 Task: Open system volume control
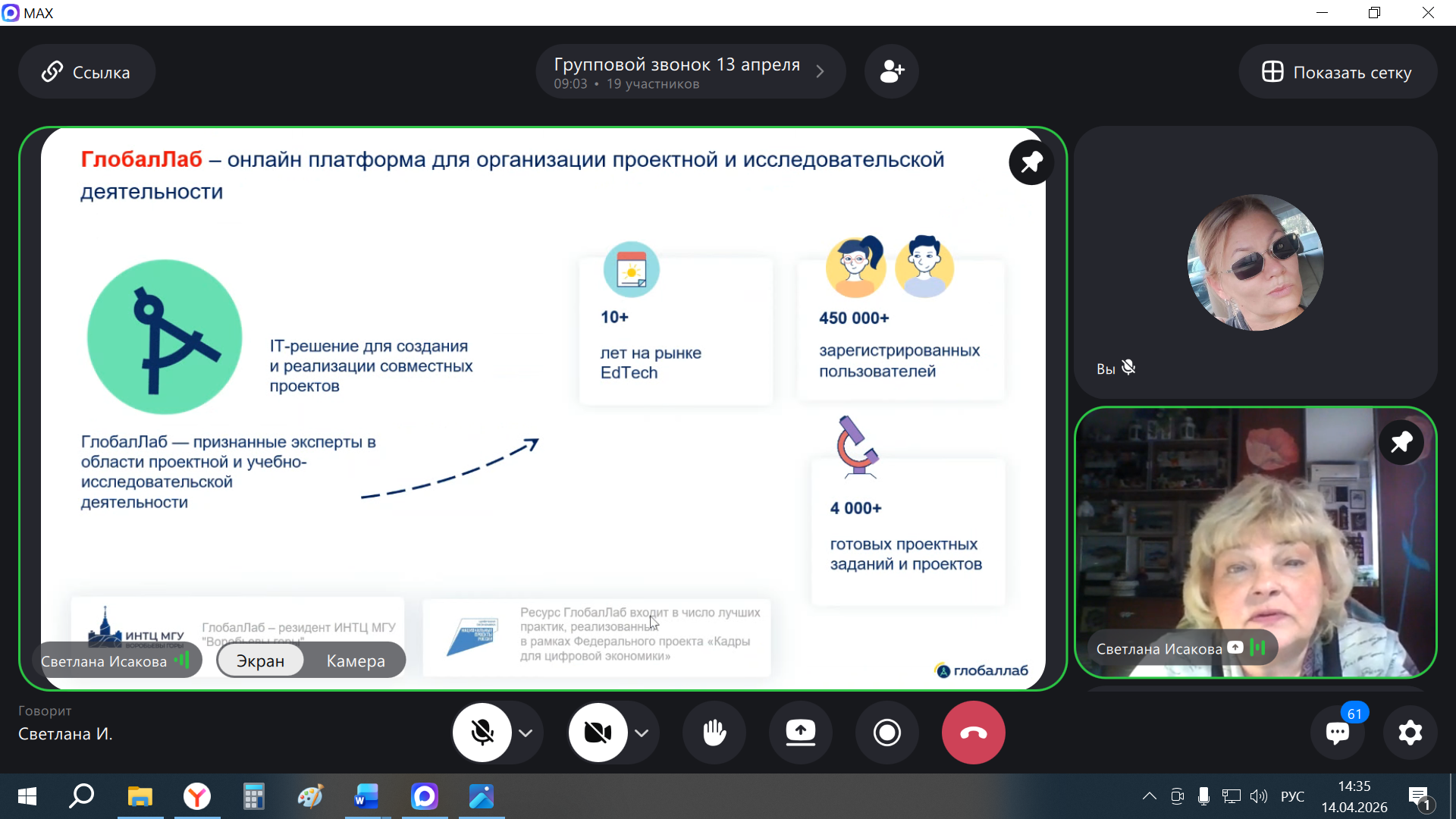(x=1259, y=796)
